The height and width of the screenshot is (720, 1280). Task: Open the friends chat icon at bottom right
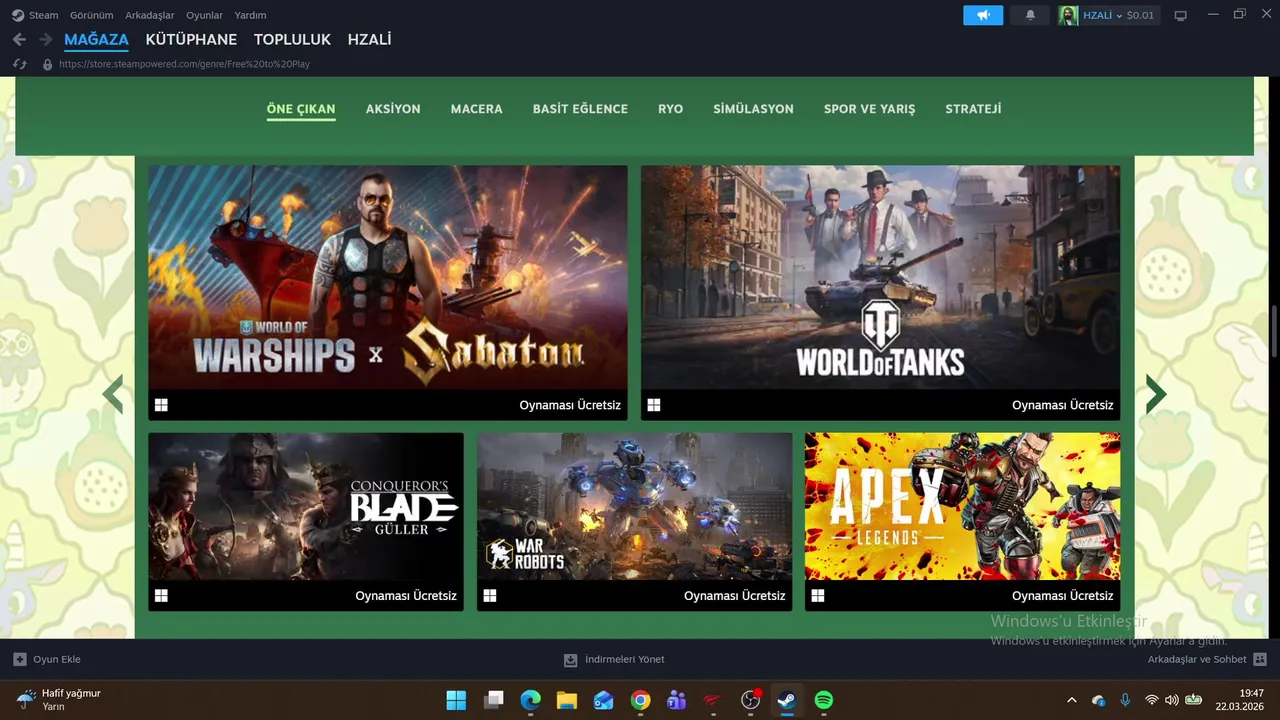[1260, 659]
